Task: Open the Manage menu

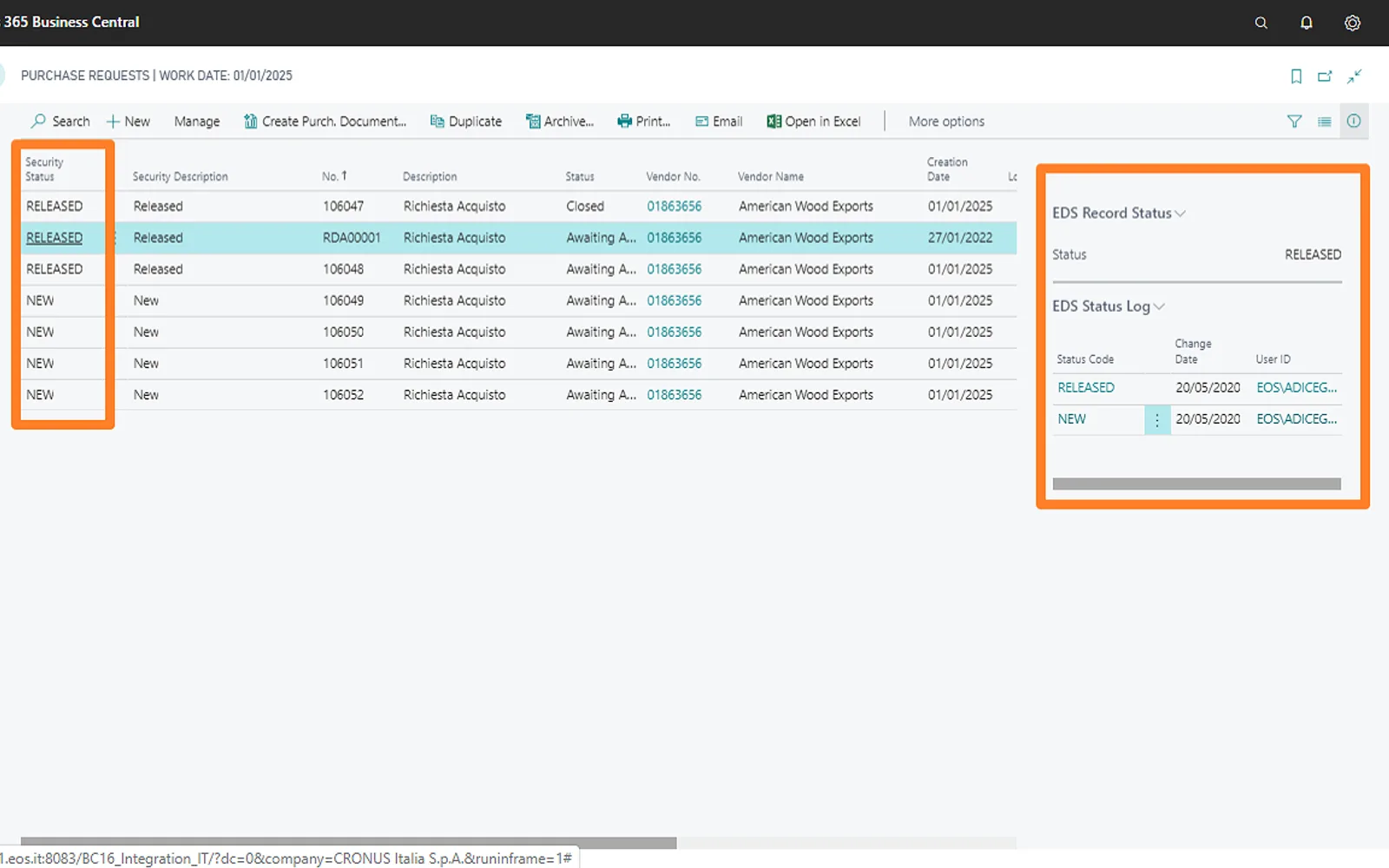Action: coord(197,122)
